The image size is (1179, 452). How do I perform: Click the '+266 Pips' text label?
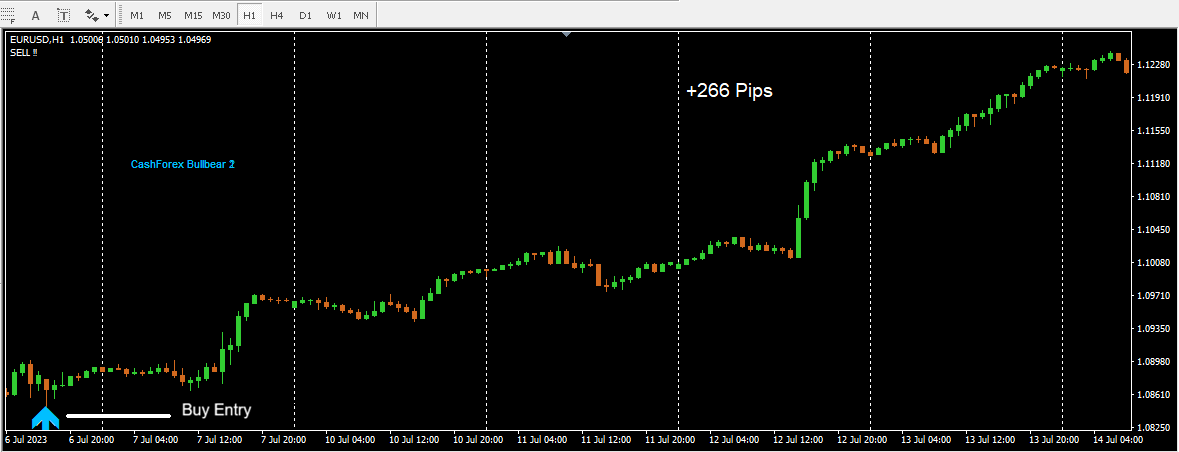[x=729, y=91]
